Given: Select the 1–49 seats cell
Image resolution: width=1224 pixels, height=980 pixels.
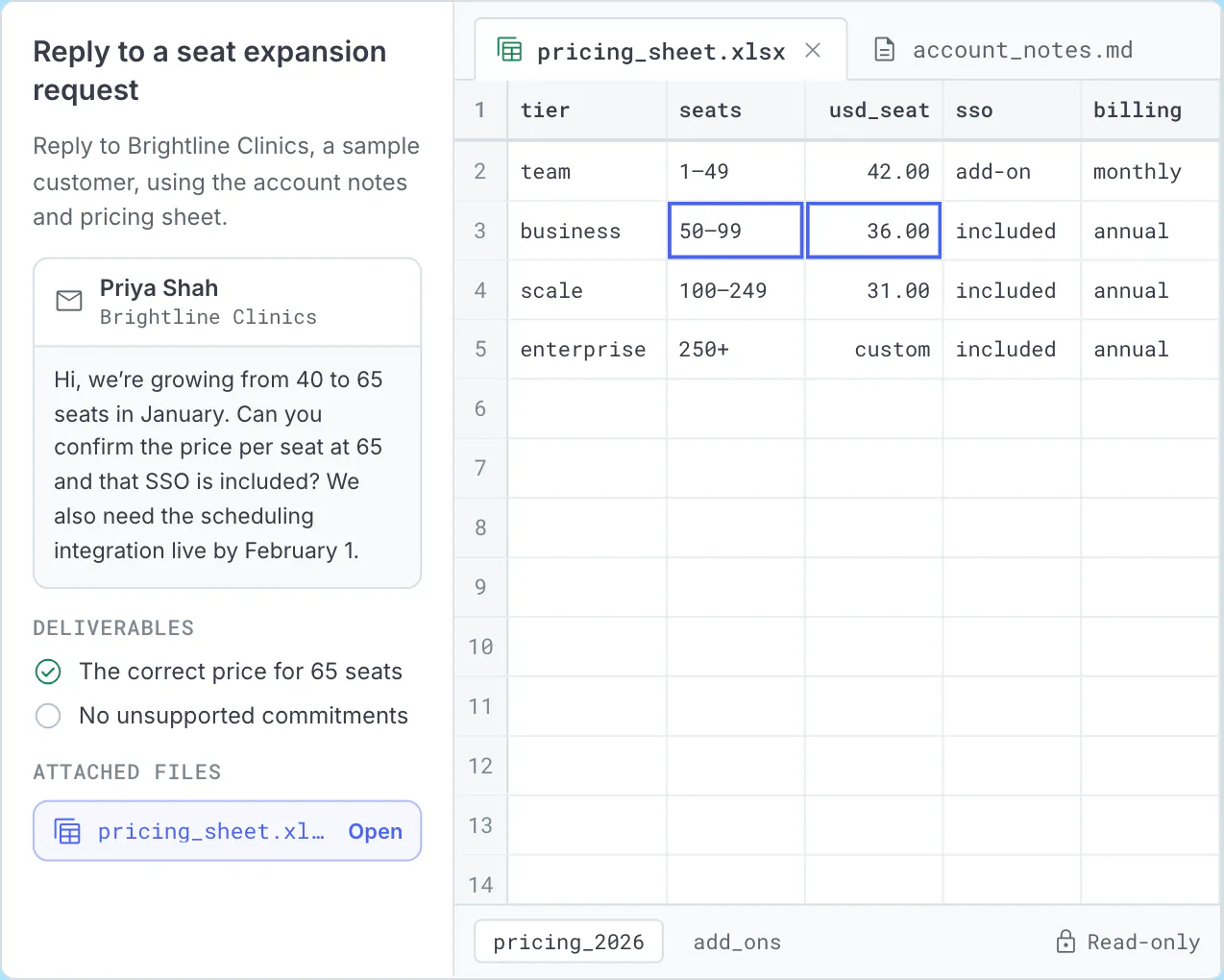Looking at the screenshot, I should [x=735, y=172].
